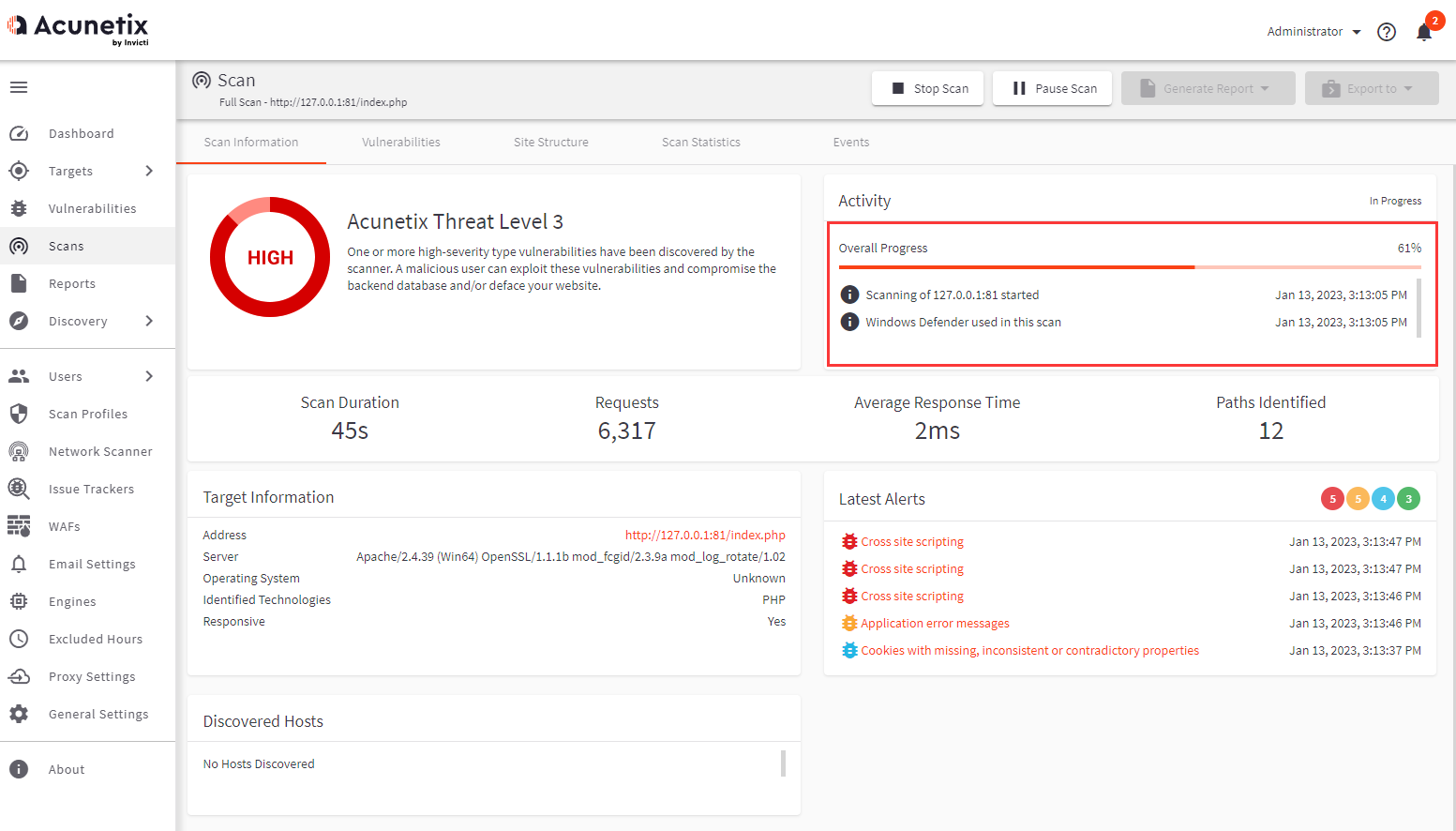Click bug icon beside Application error messages
The image size is (1456, 831).
tap(849, 623)
